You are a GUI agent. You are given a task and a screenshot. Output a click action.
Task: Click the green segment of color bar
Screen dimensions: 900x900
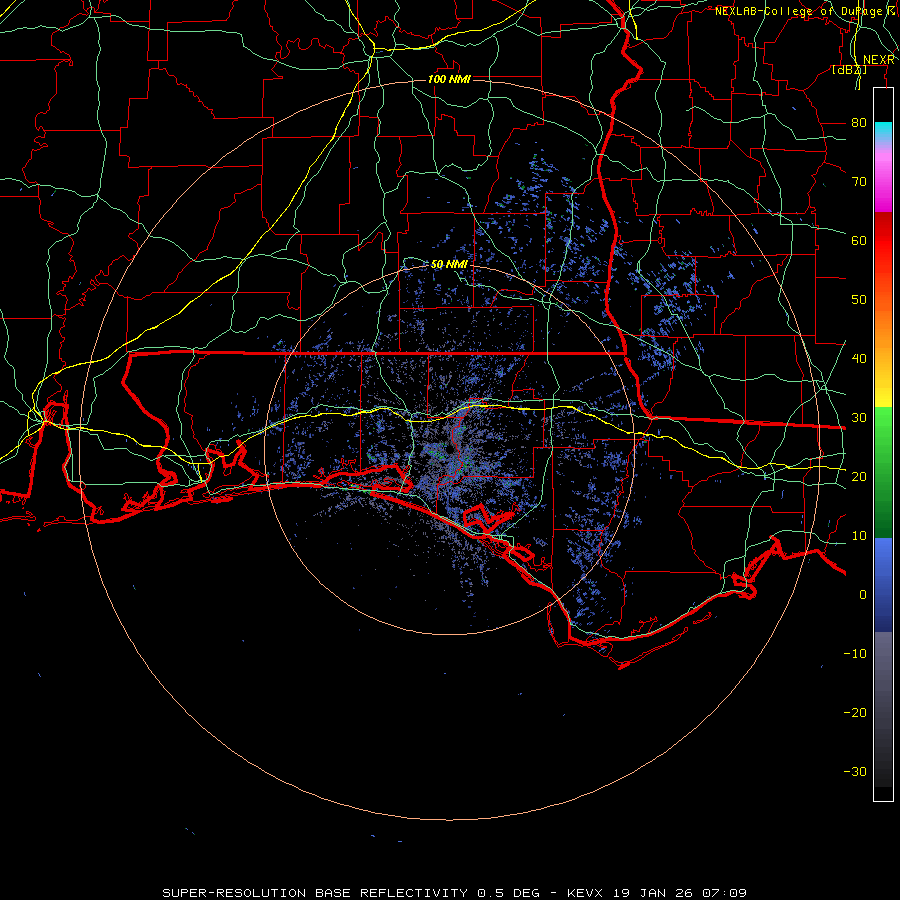point(883,472)
